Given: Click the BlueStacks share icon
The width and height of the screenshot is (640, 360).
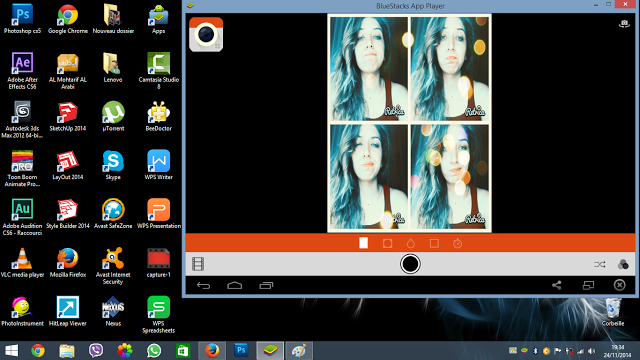Looking at the screenshot, I should pos(557,285).
